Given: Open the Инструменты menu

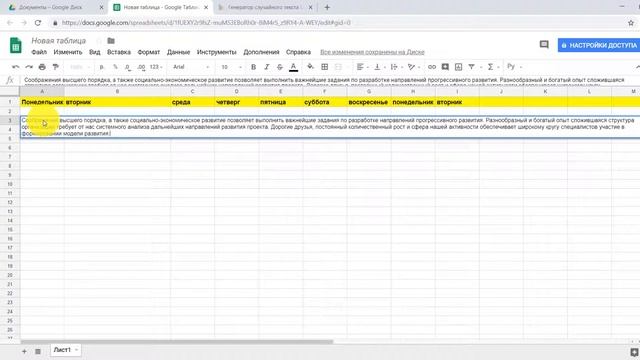Looking at the screenshot, I should click(x=216, y=52).
